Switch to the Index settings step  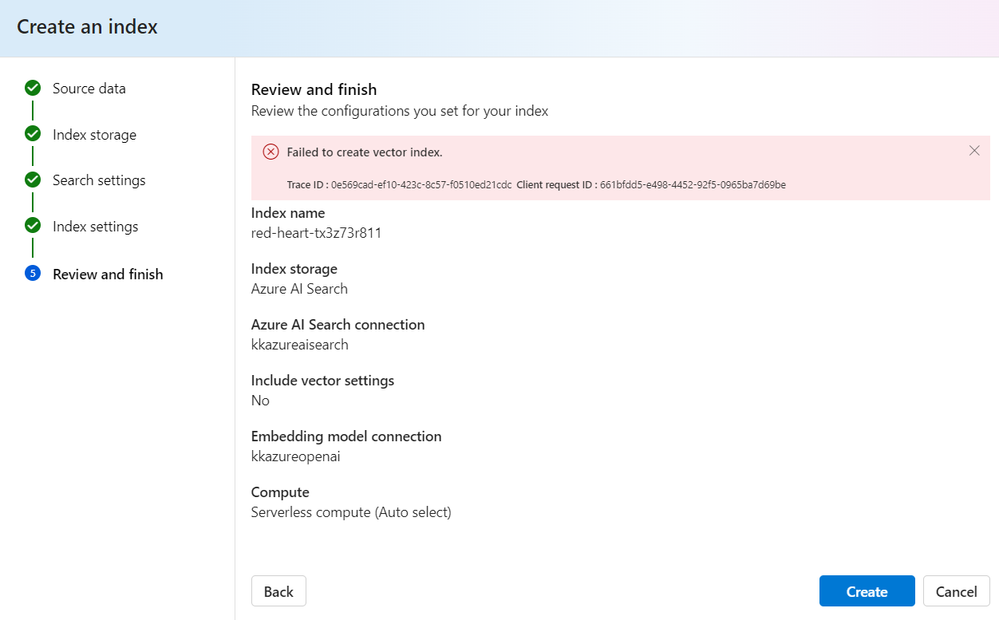pyautogui.click(x=95, y=227)
